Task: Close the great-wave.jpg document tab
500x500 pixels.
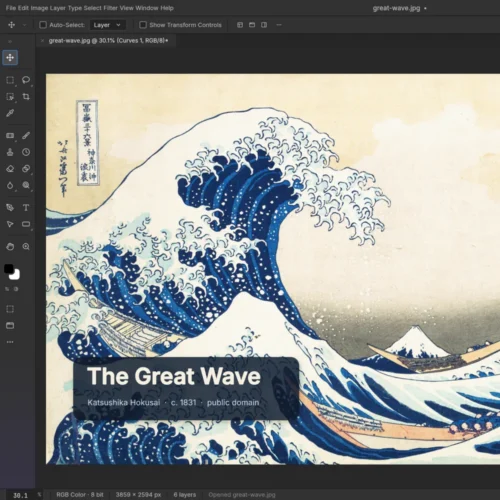Action: (42, 41)
